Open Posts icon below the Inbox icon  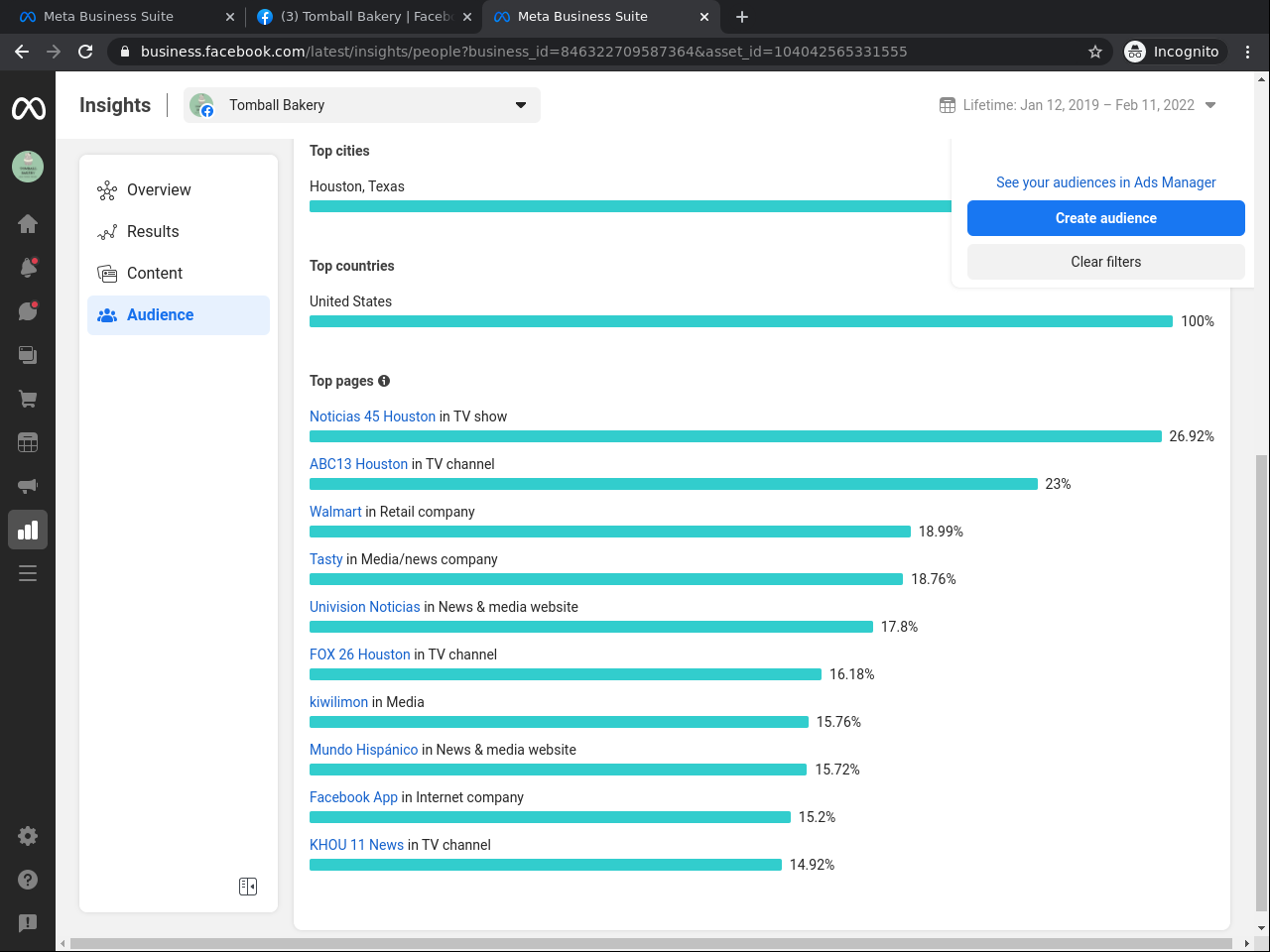28,354
